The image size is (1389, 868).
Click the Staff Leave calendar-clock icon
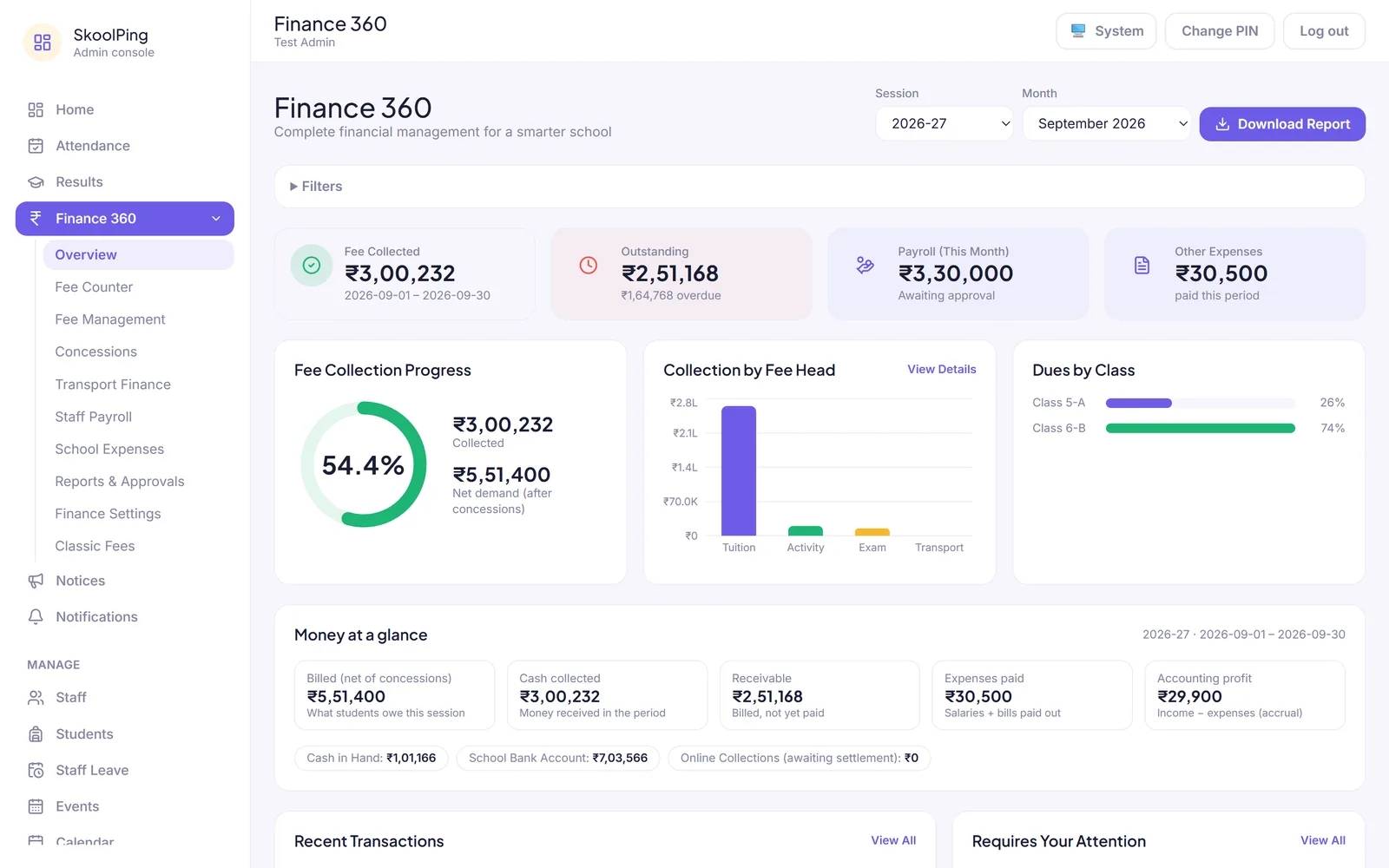36,770
